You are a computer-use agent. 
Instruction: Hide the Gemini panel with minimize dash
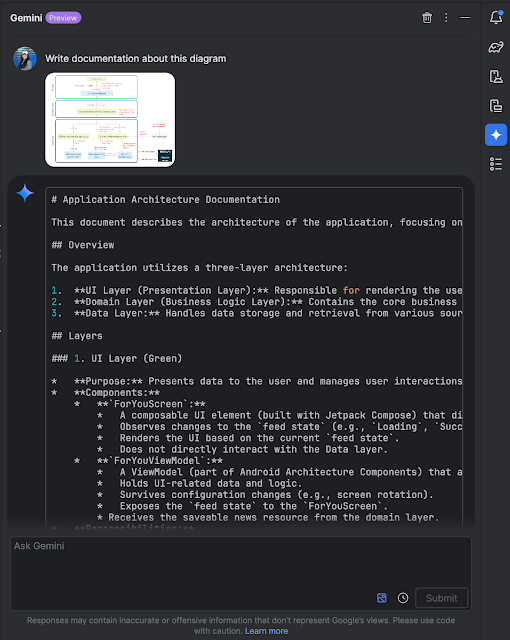465,18
